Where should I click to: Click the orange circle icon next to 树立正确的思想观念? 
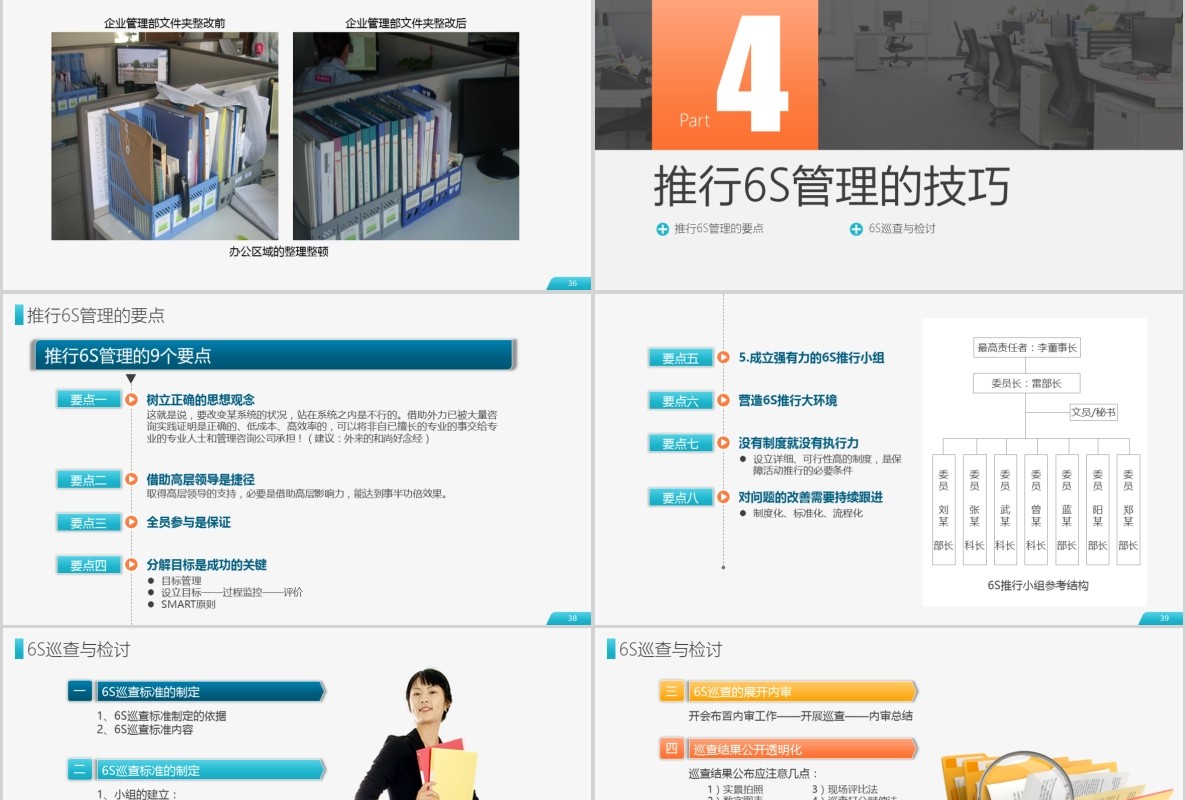[132, 399]
